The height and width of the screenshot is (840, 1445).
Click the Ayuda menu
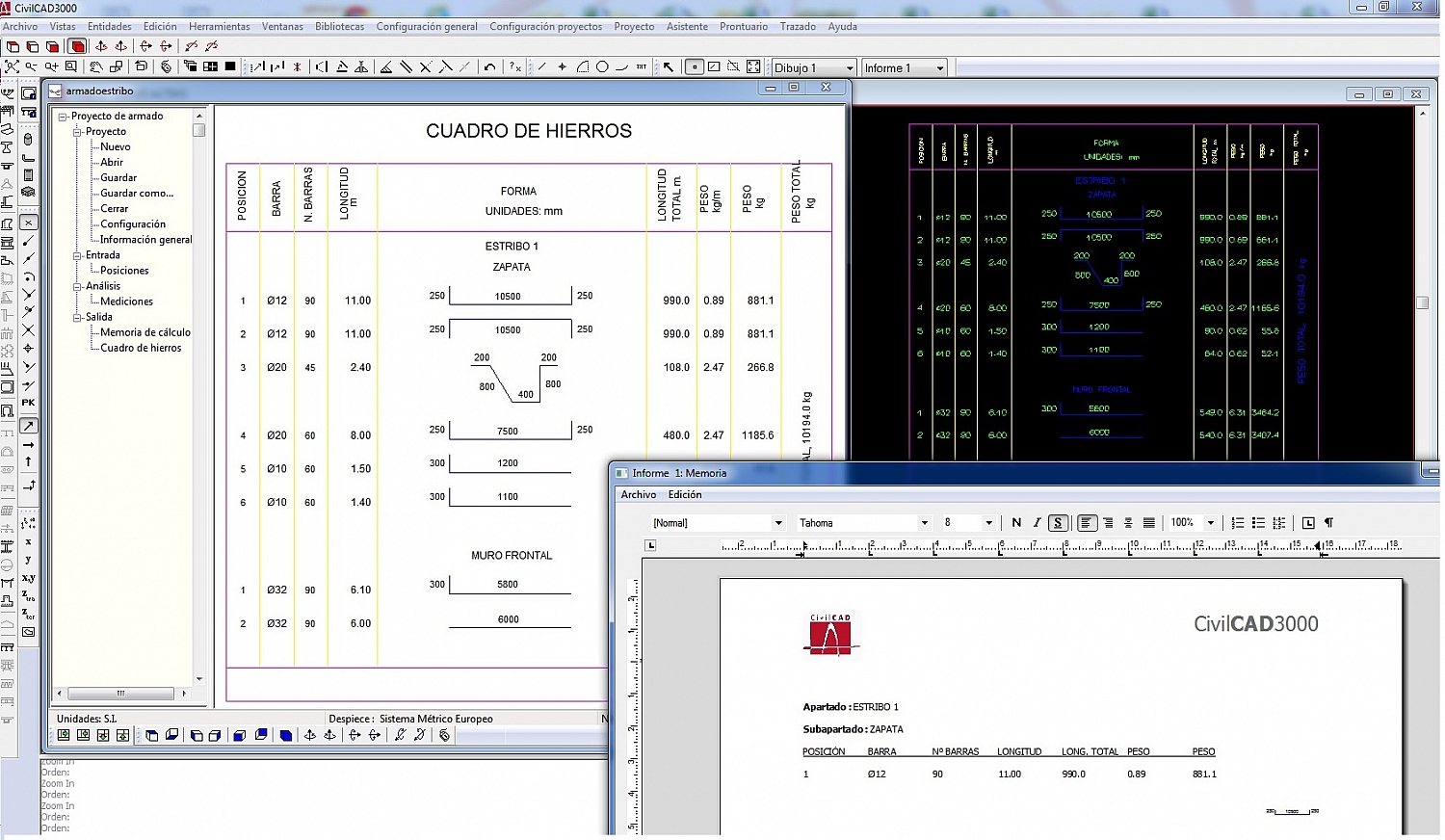[x=842, y=27]
